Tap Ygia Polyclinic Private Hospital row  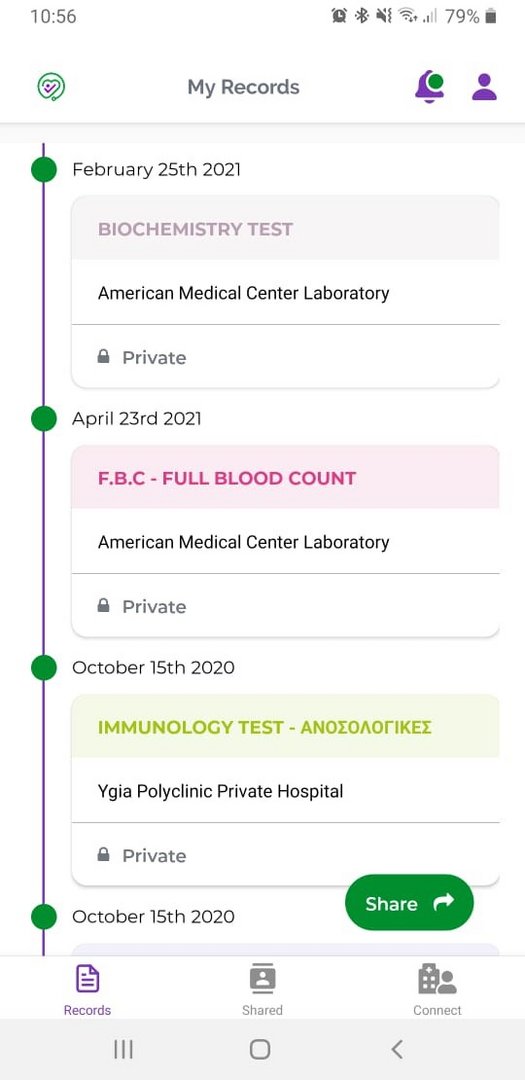pyautogui.click(x=285, y=791)
